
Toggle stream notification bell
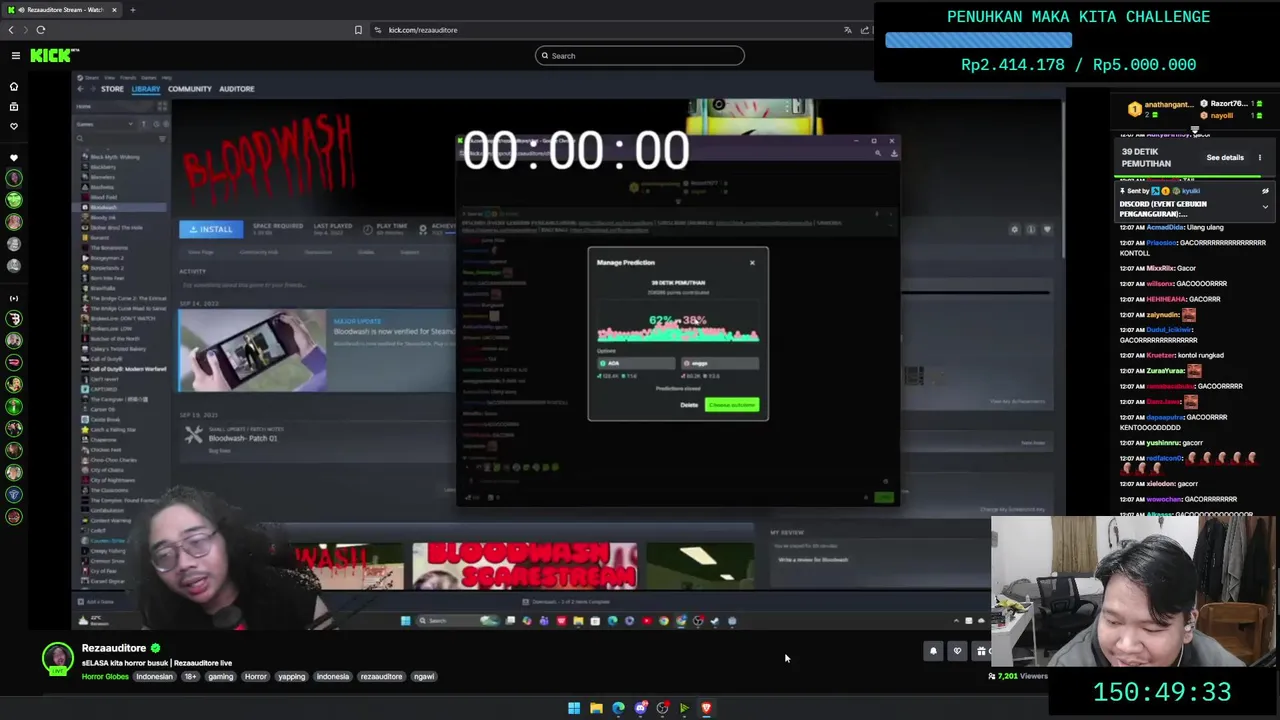[x=933, y=651]
